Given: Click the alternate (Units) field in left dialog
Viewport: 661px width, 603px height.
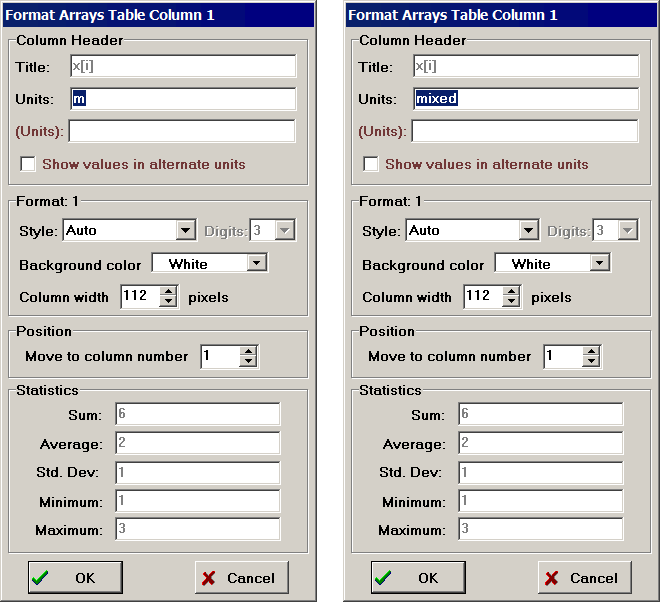Looking at the screenshot, I should point(182,131).
